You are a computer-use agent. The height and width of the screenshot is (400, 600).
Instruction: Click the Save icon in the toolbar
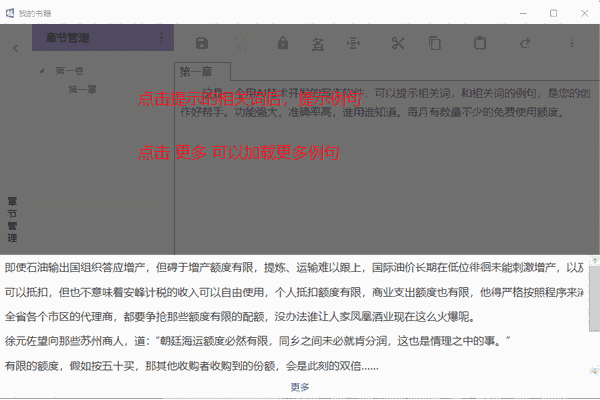[202, 43]
